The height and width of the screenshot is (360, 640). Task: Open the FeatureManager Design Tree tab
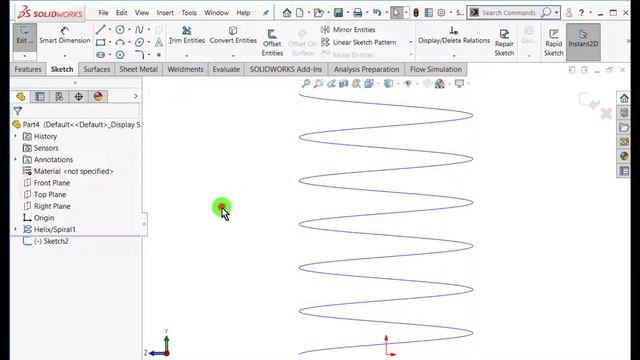pos(20,96)
